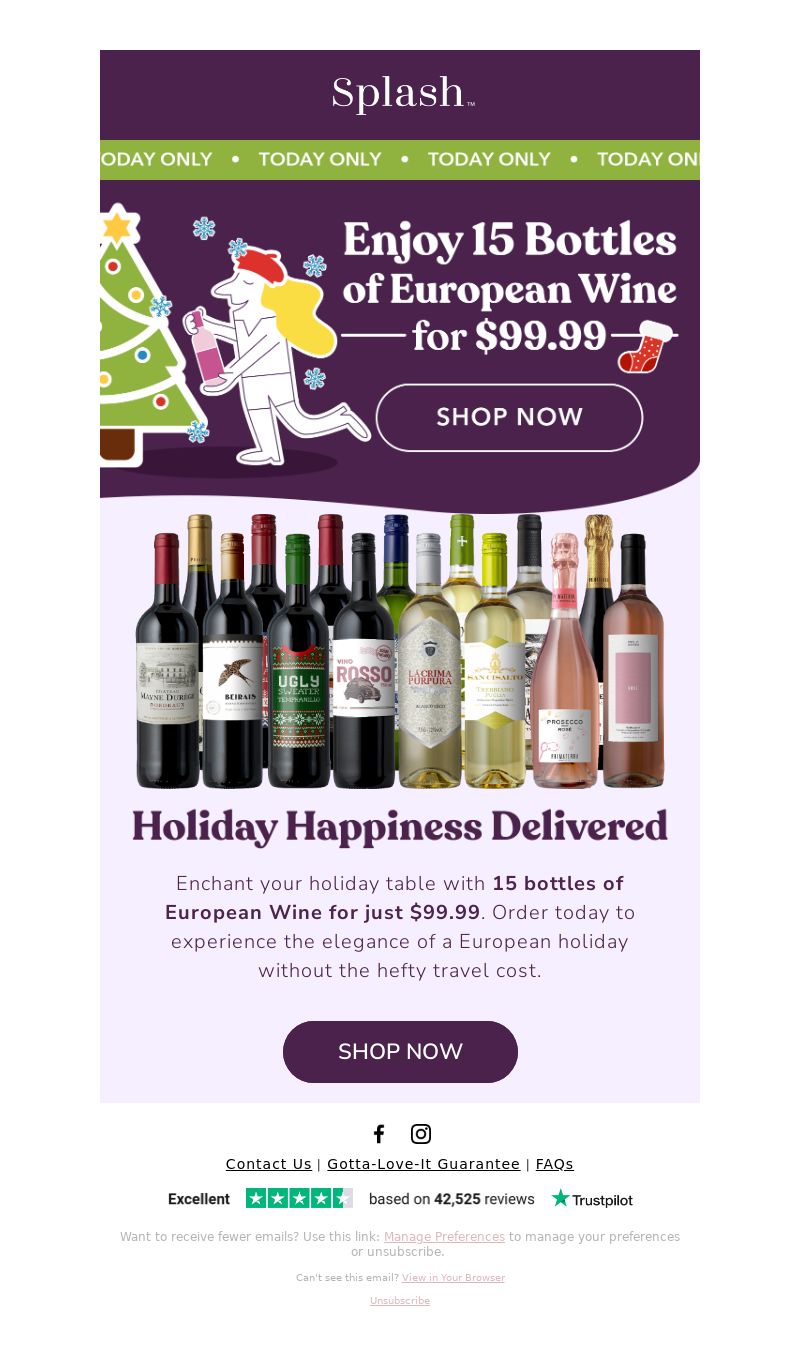The height and width of the screenshot is (1355, 800).
Task: Click the Unsubscribe link
Action: 400,1301
